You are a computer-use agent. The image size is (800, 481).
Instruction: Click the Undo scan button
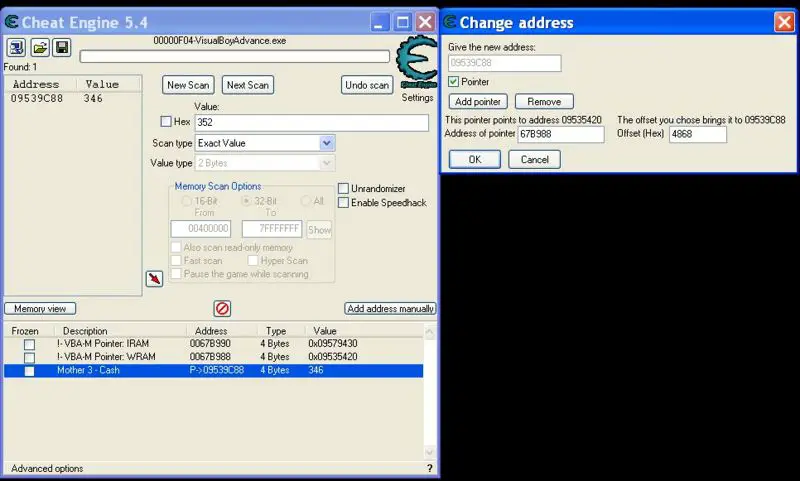tap(367, 85)
